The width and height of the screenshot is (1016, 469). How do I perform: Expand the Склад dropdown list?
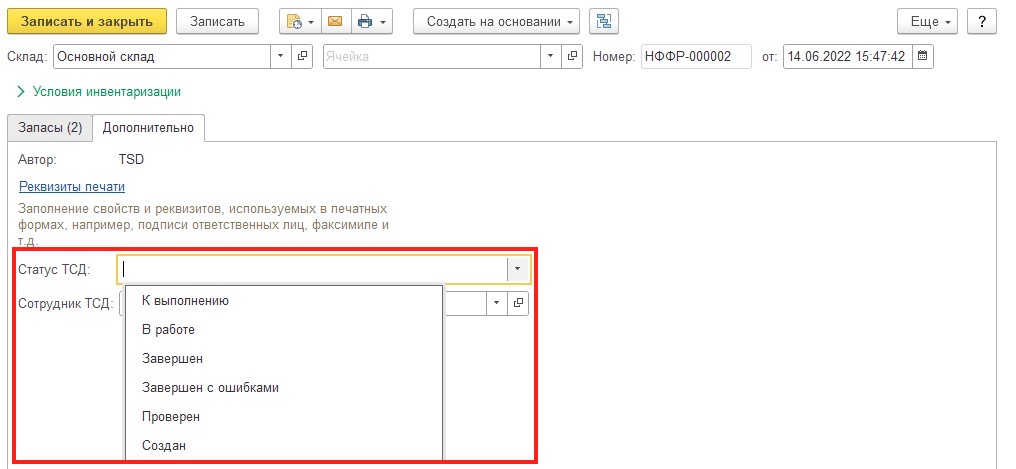pos(281,56)
